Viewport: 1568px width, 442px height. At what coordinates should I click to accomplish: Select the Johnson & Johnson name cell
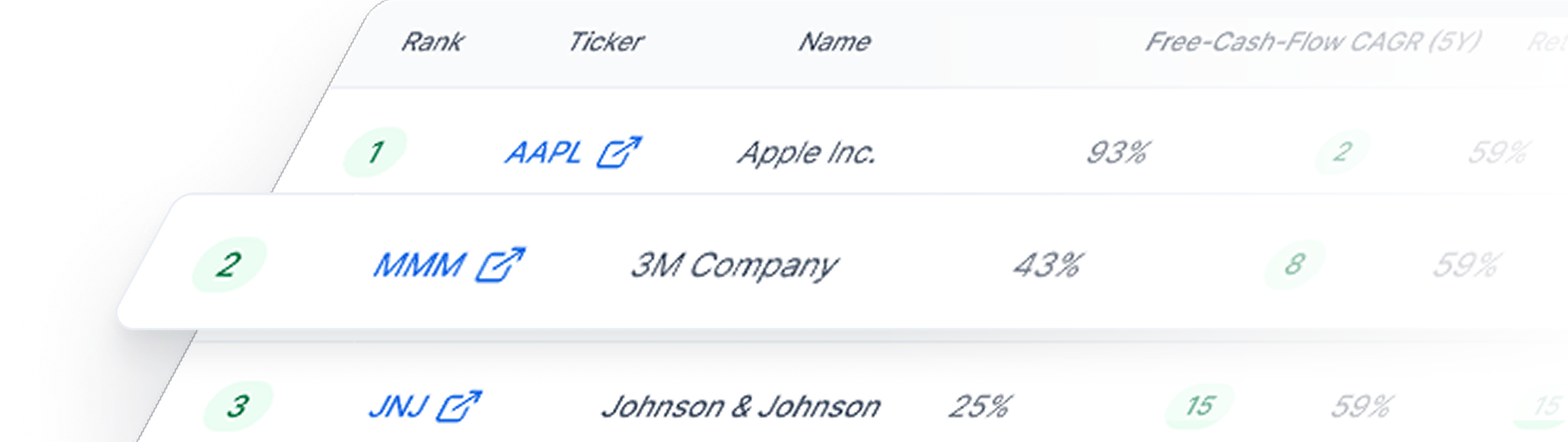coord(741,406)
